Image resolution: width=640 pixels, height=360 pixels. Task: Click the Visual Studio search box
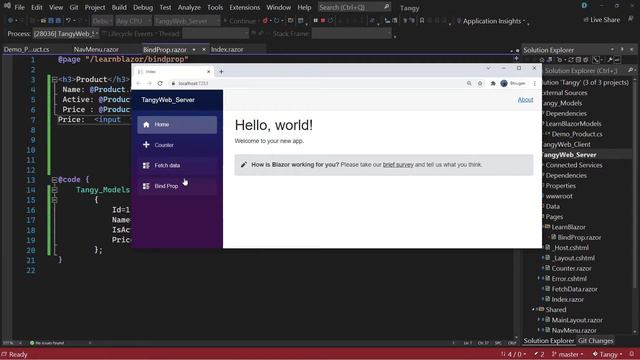[x=354, y=7]
